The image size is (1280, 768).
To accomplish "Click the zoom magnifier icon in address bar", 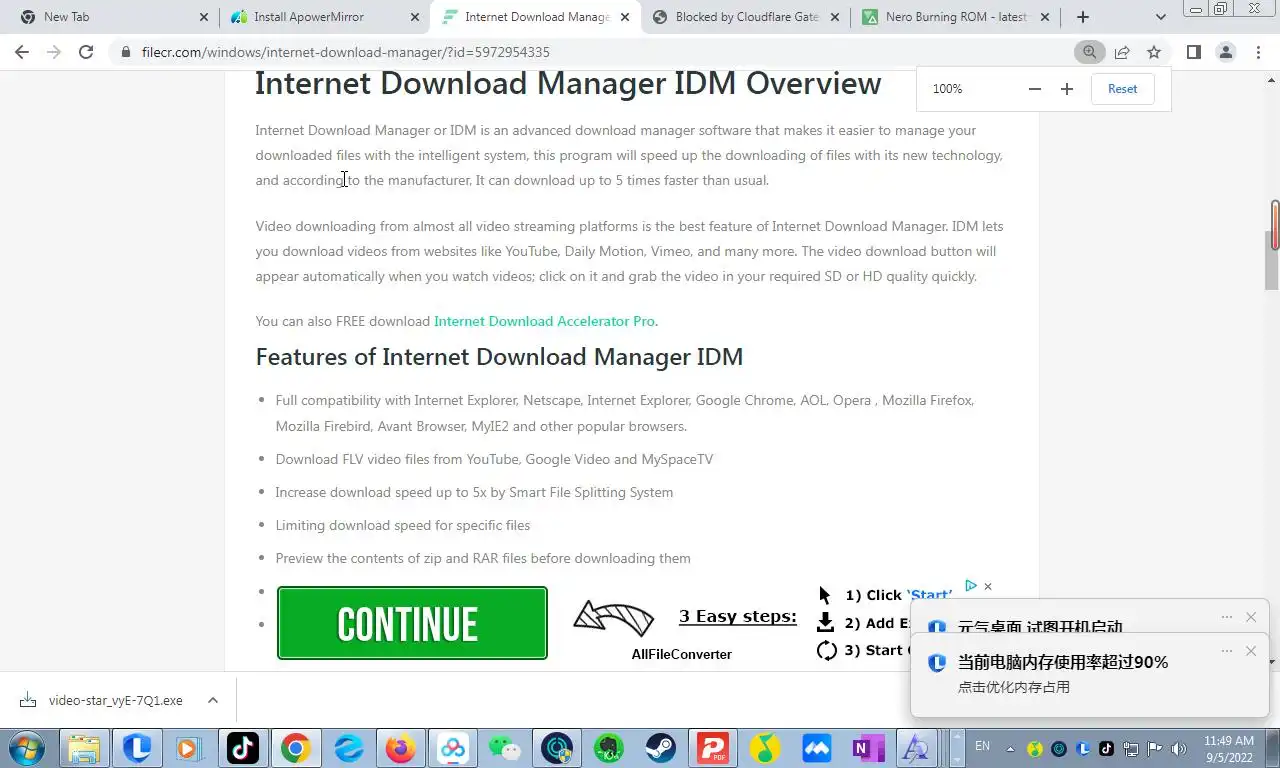I will click(1089, 52).
